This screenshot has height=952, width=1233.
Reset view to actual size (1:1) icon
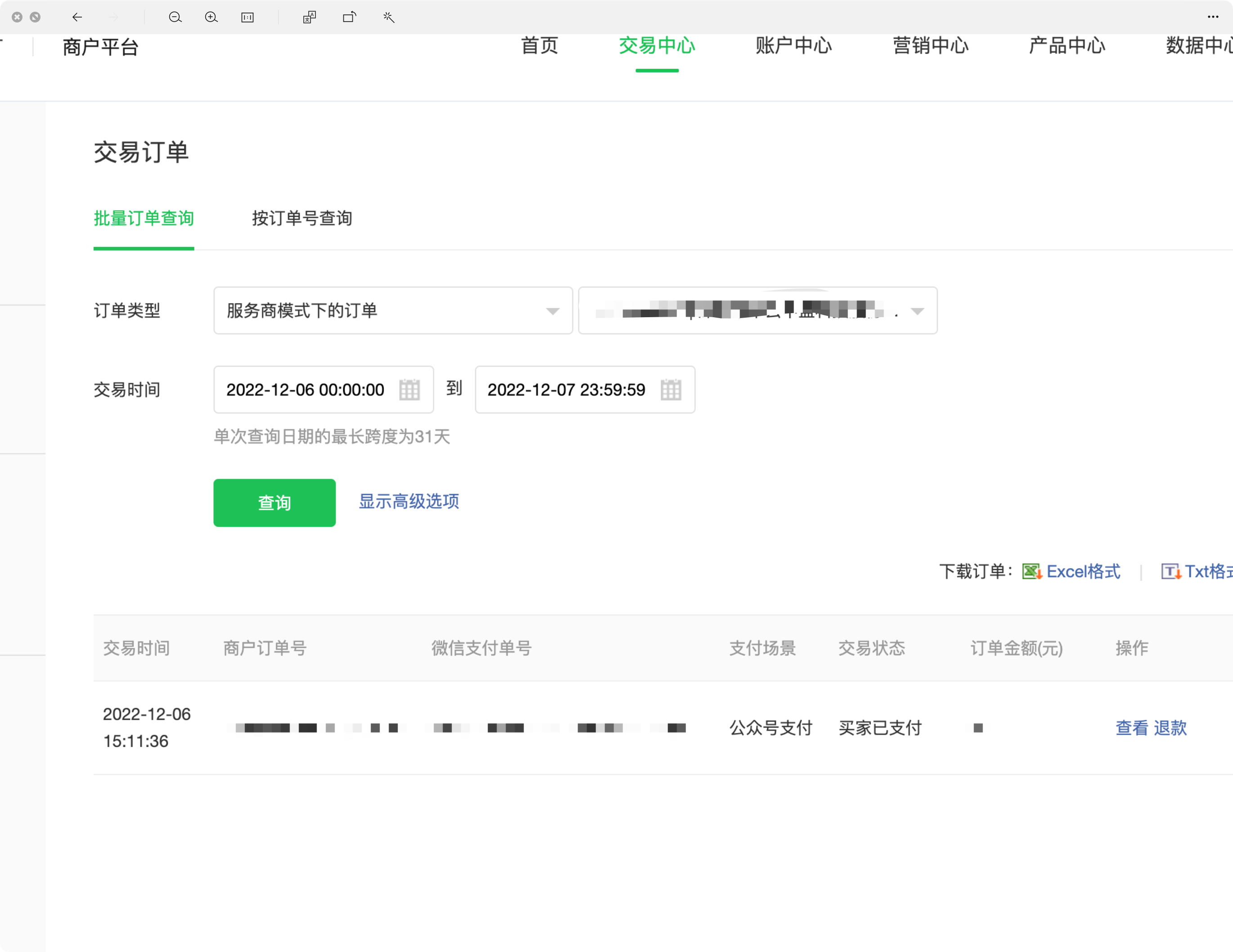pyautogui.click(x=247, y=18)
